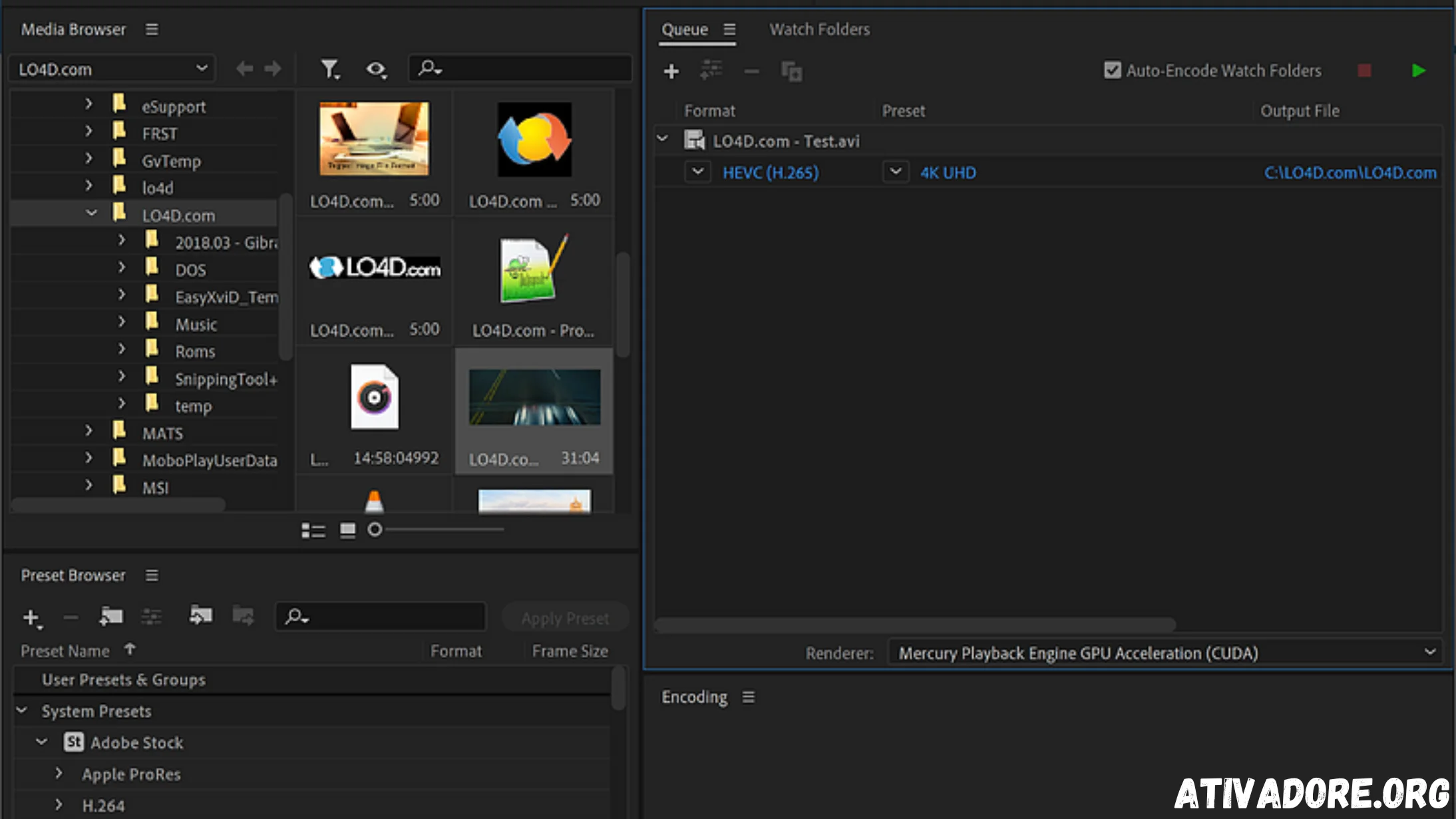Switch to the Watch Folders tab
This screenshot has width=1456, height=819.
(820, 29)
